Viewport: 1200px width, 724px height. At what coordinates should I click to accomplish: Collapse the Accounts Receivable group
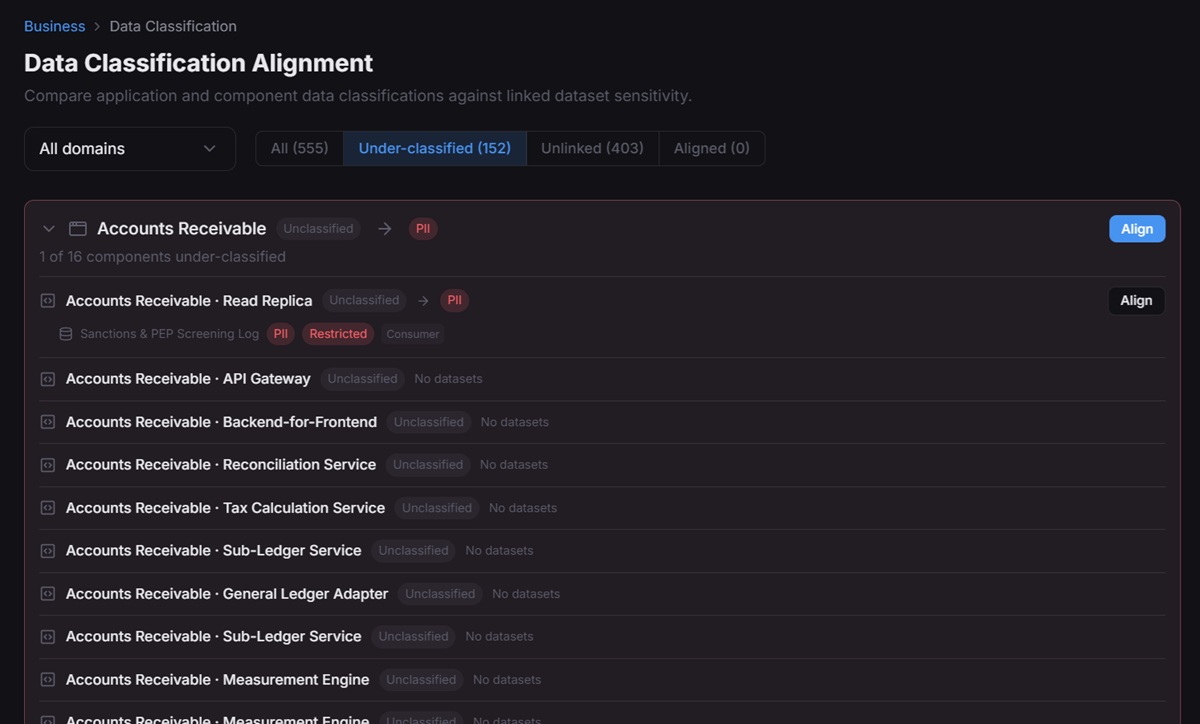click(x=48, y=229)
